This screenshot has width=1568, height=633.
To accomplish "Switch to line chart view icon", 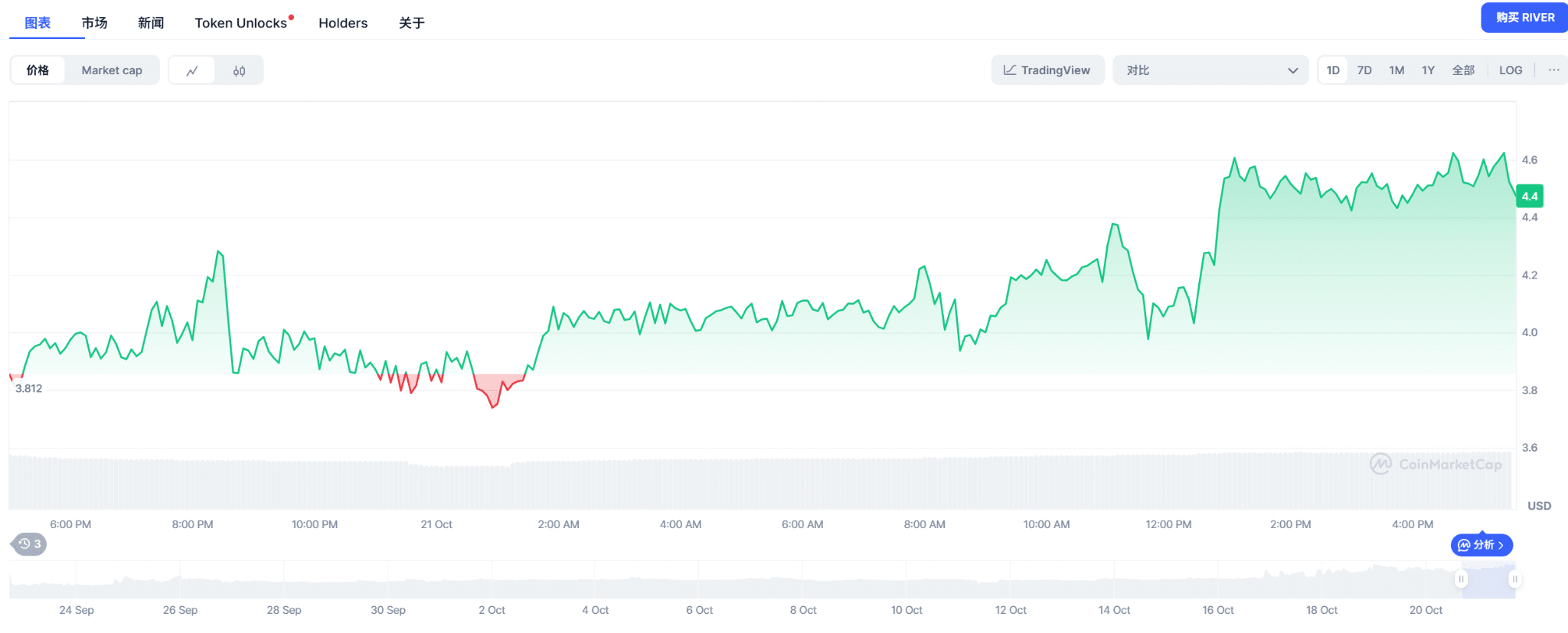I will tap(192, 70).
